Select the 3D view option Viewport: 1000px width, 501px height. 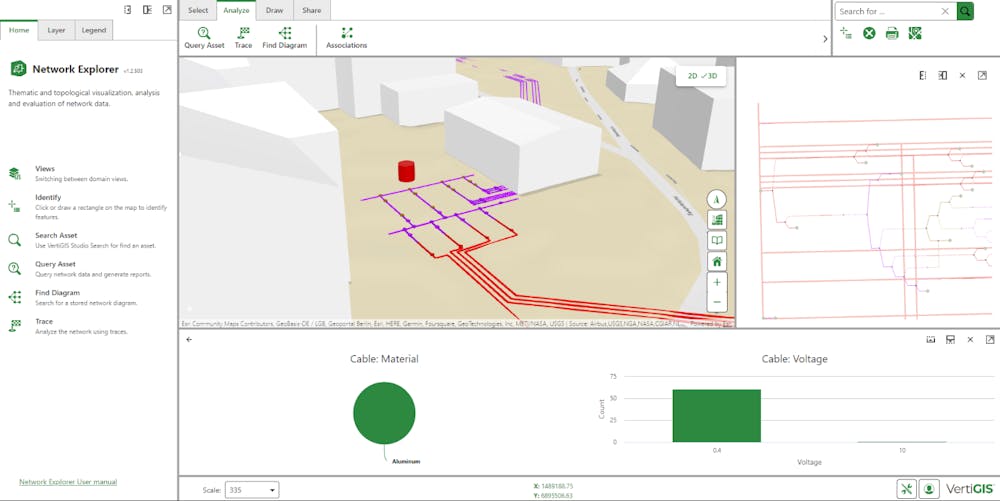coord(709,76)
